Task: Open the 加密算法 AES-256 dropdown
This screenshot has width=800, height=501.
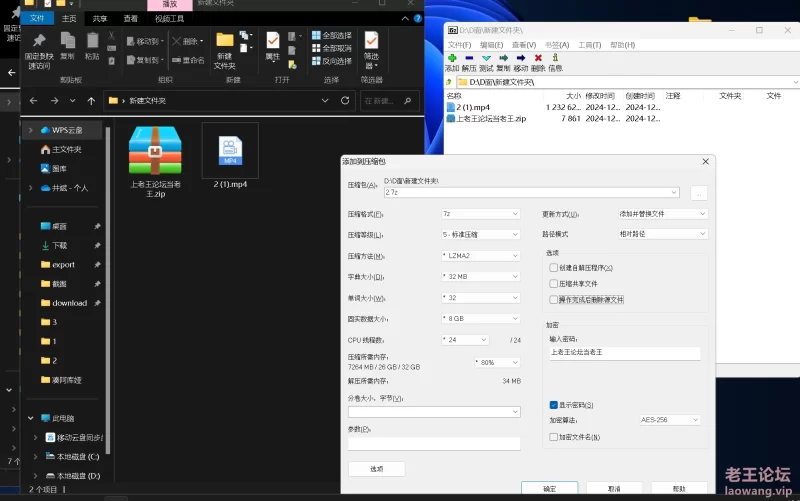Action: tap(670, 420)
